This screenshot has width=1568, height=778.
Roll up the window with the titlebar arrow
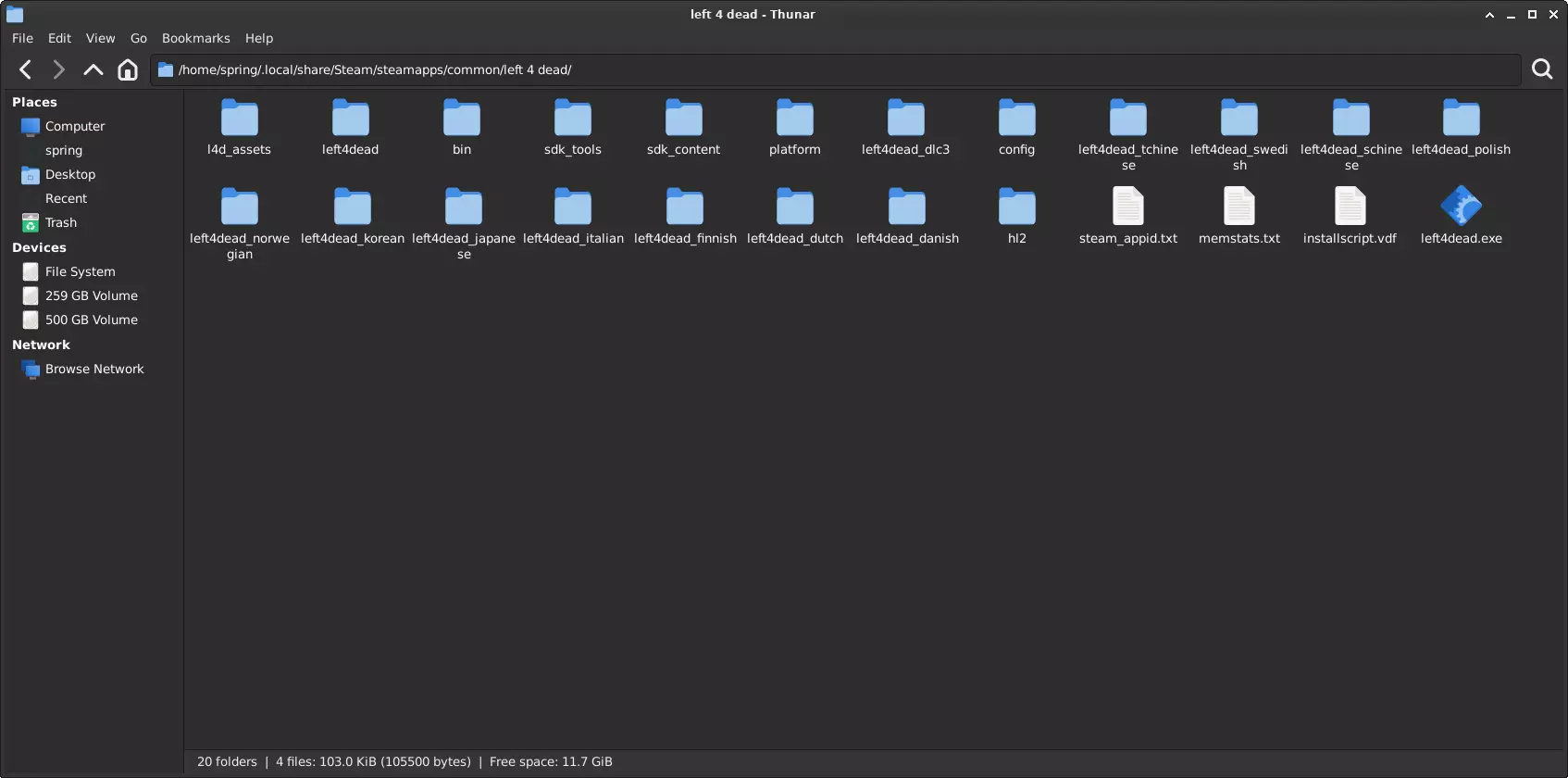(1489, 14)
